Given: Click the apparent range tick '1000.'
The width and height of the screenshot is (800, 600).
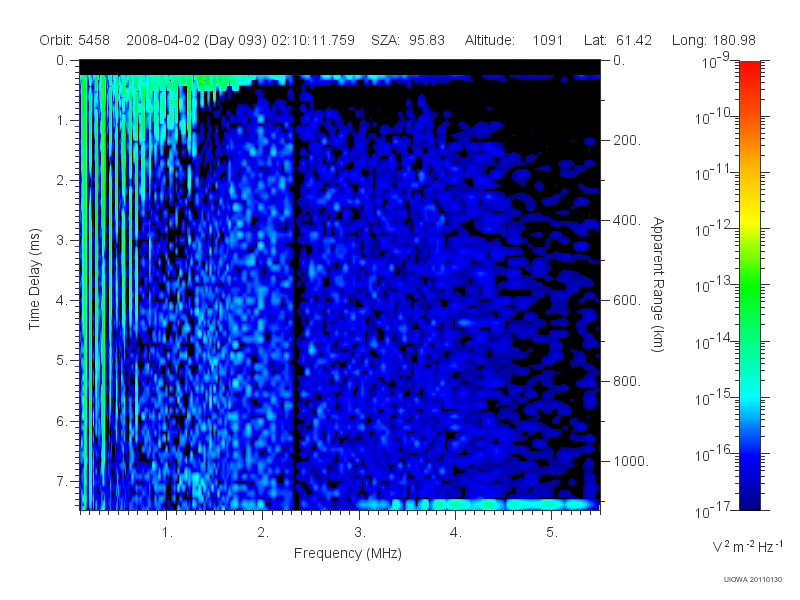Looking at the screenshot, I should (631, 461).
